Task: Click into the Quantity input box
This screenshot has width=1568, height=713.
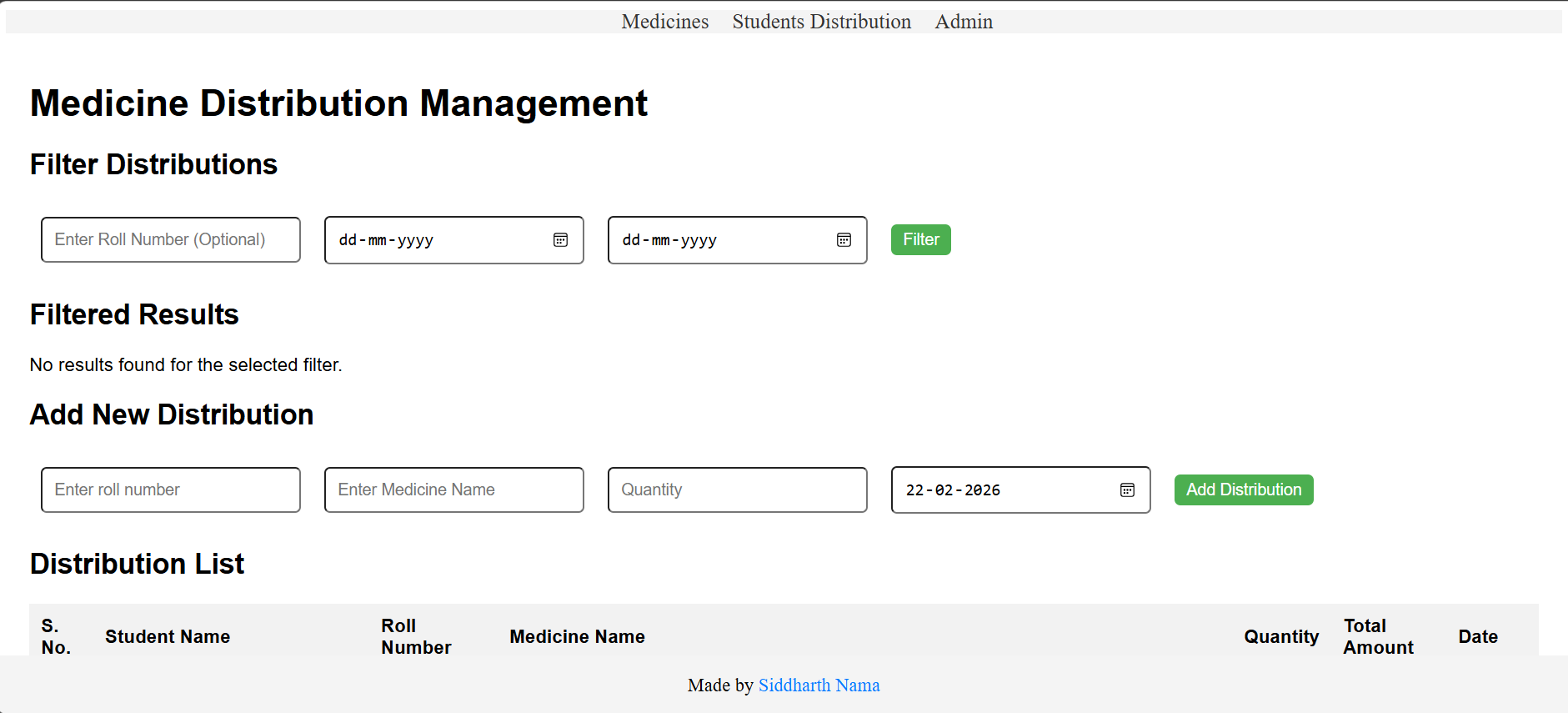Action: [737, 490]
